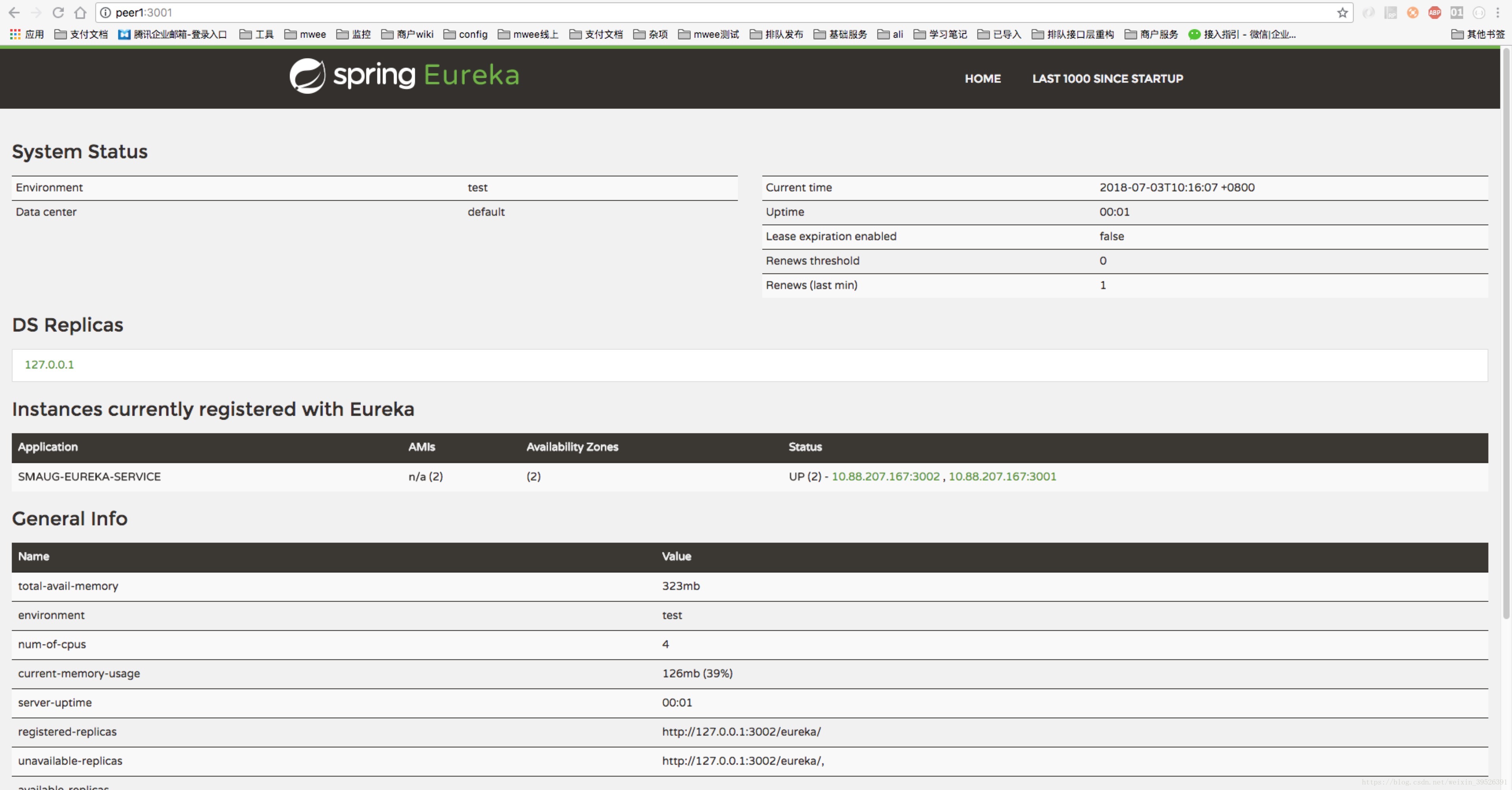Select SMAUG-EUREKA-SERVICE application name

[89, 477]
